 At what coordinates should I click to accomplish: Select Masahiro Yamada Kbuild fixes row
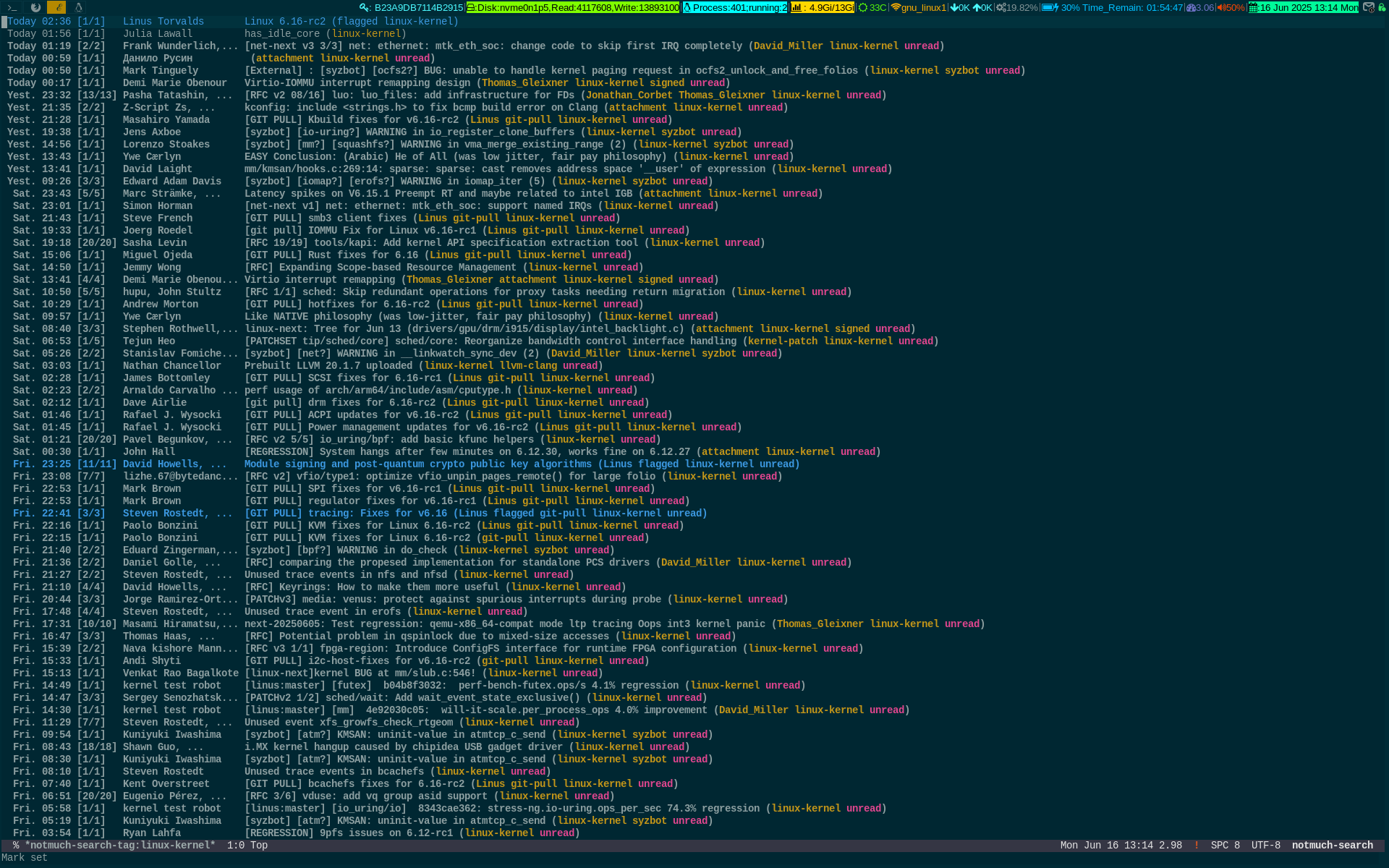click(x=694, y=119)
